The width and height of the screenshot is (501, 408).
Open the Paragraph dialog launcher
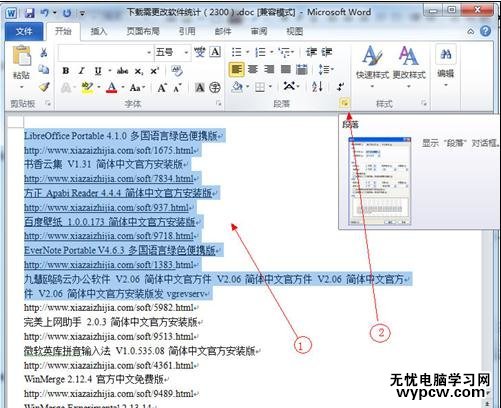(345, 103)
